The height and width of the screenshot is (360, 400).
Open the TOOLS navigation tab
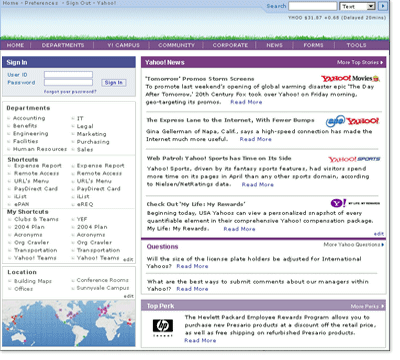356,45
